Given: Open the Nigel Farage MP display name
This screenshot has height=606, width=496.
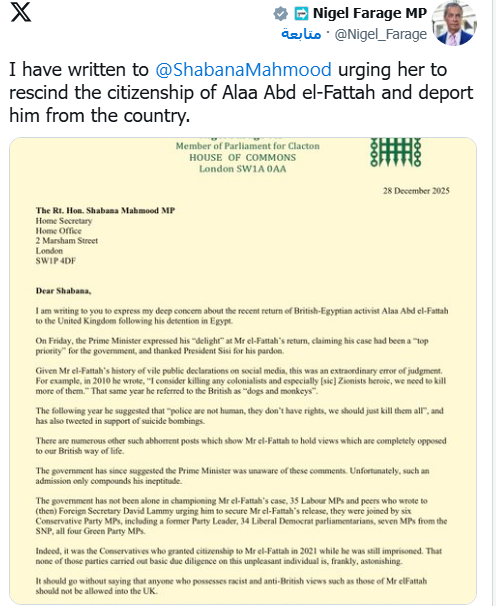Looking at the screenshot, I should (370, 13).
